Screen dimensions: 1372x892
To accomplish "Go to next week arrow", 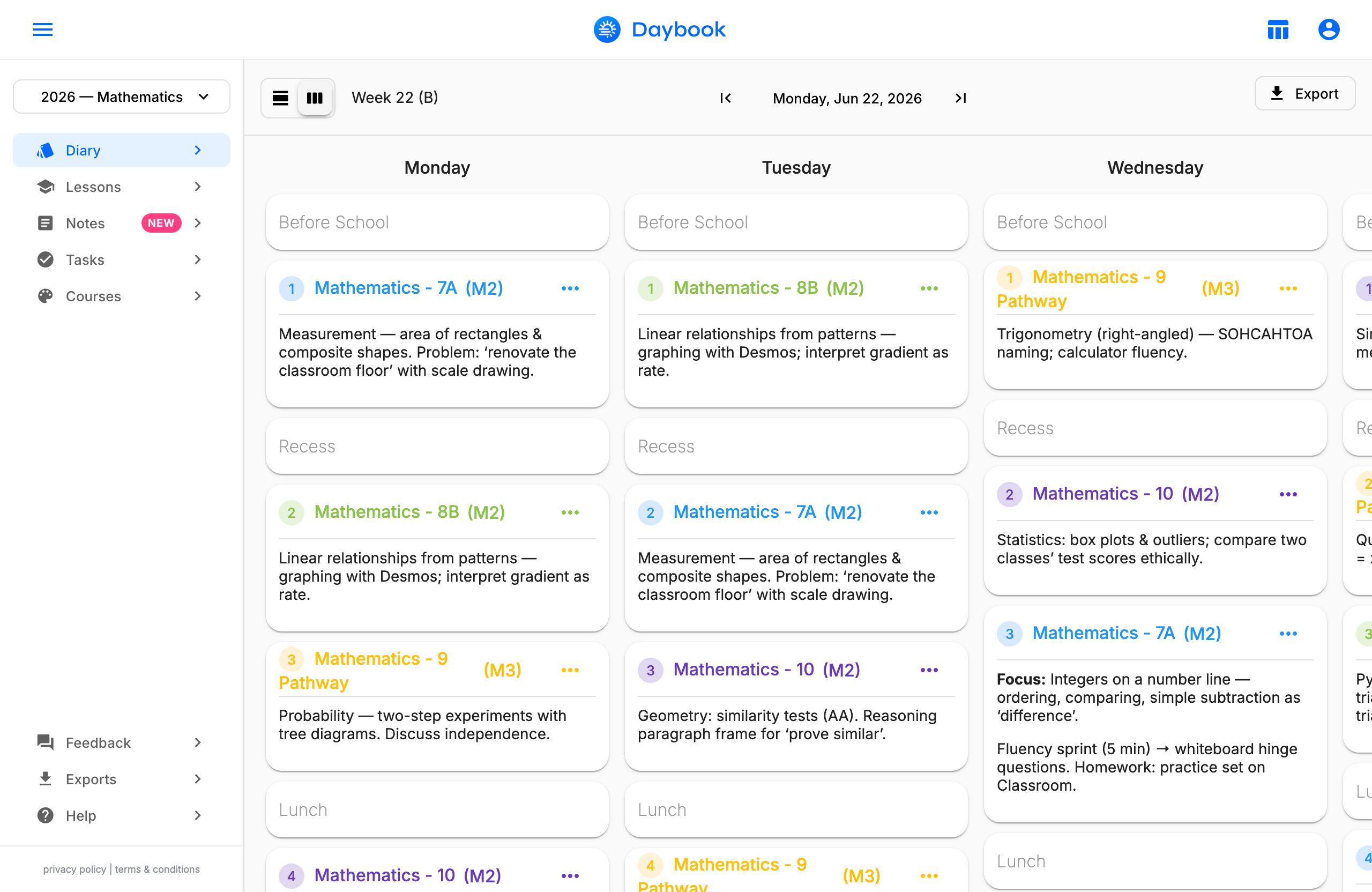I will [x=960, y=99].
